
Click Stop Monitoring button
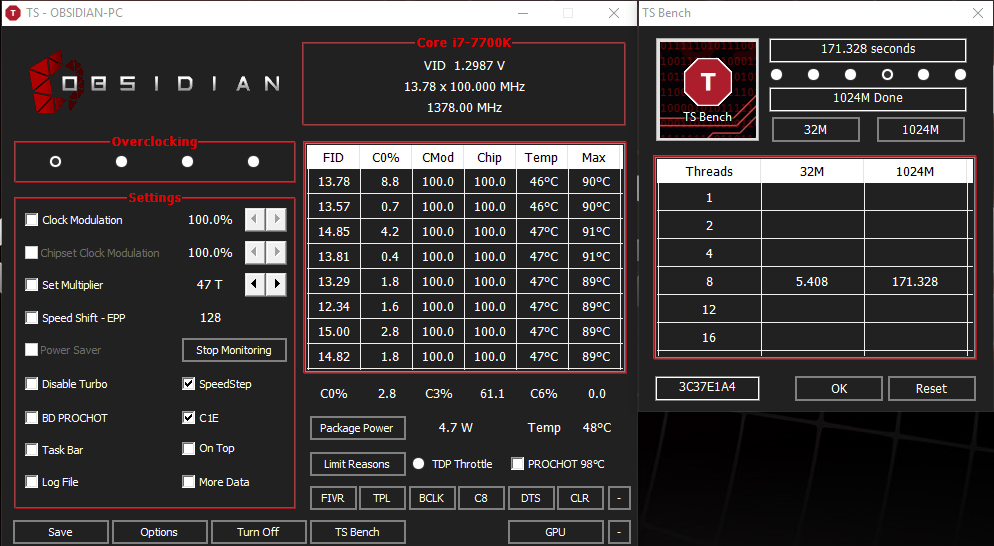pyautogui.click(x=234, y=350)
